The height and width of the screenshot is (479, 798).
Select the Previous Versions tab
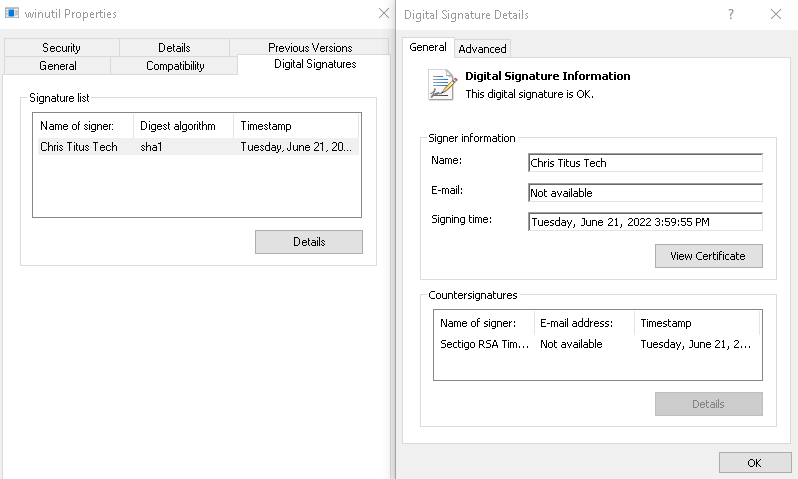pos(310,47)
